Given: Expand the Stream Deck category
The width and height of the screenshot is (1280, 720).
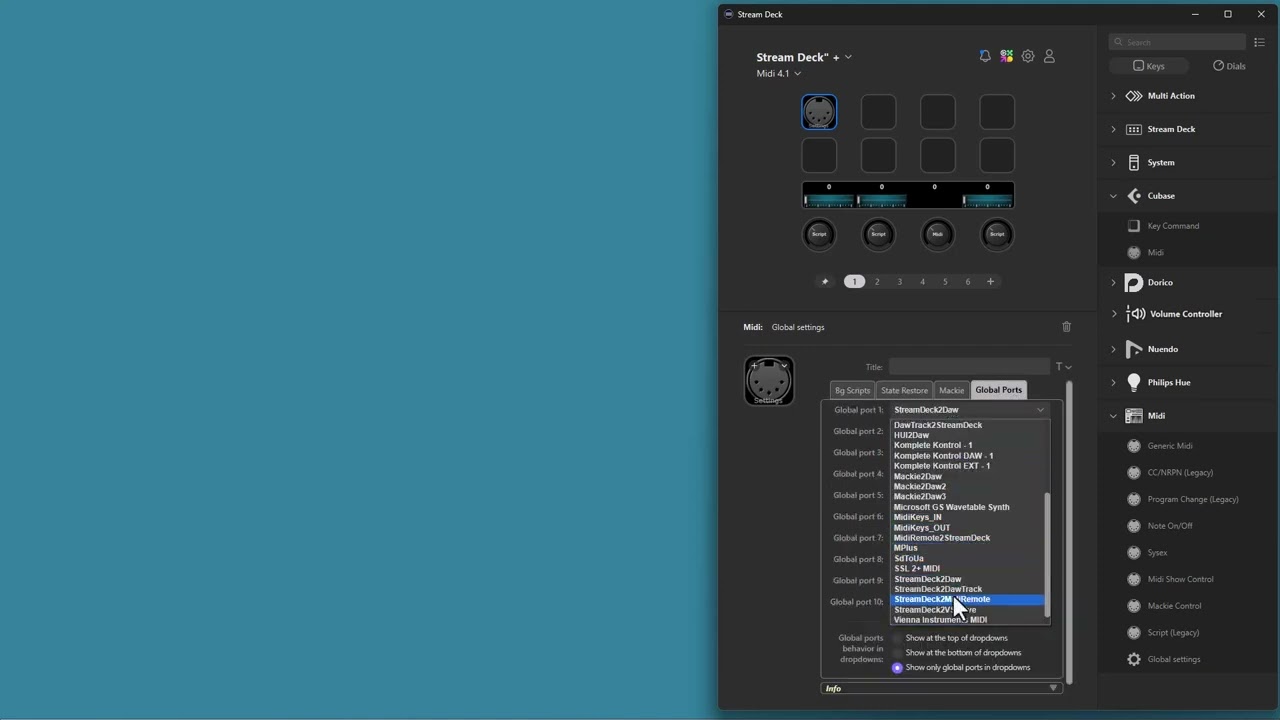Looking at the screenshot, I should (x=1113, y=129).
